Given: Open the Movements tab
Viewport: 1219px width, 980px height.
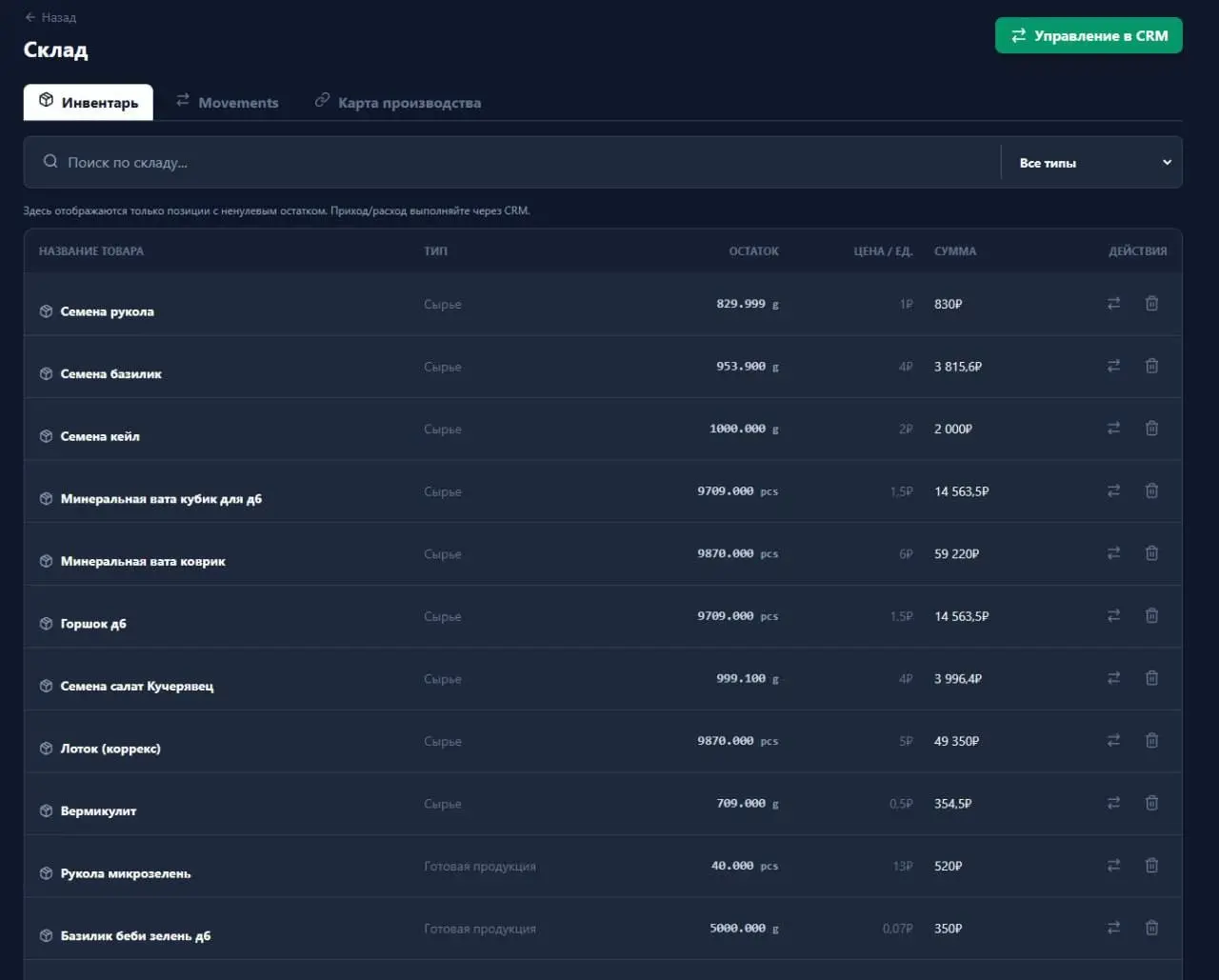Looking at the screenshot, I should 228,102.
